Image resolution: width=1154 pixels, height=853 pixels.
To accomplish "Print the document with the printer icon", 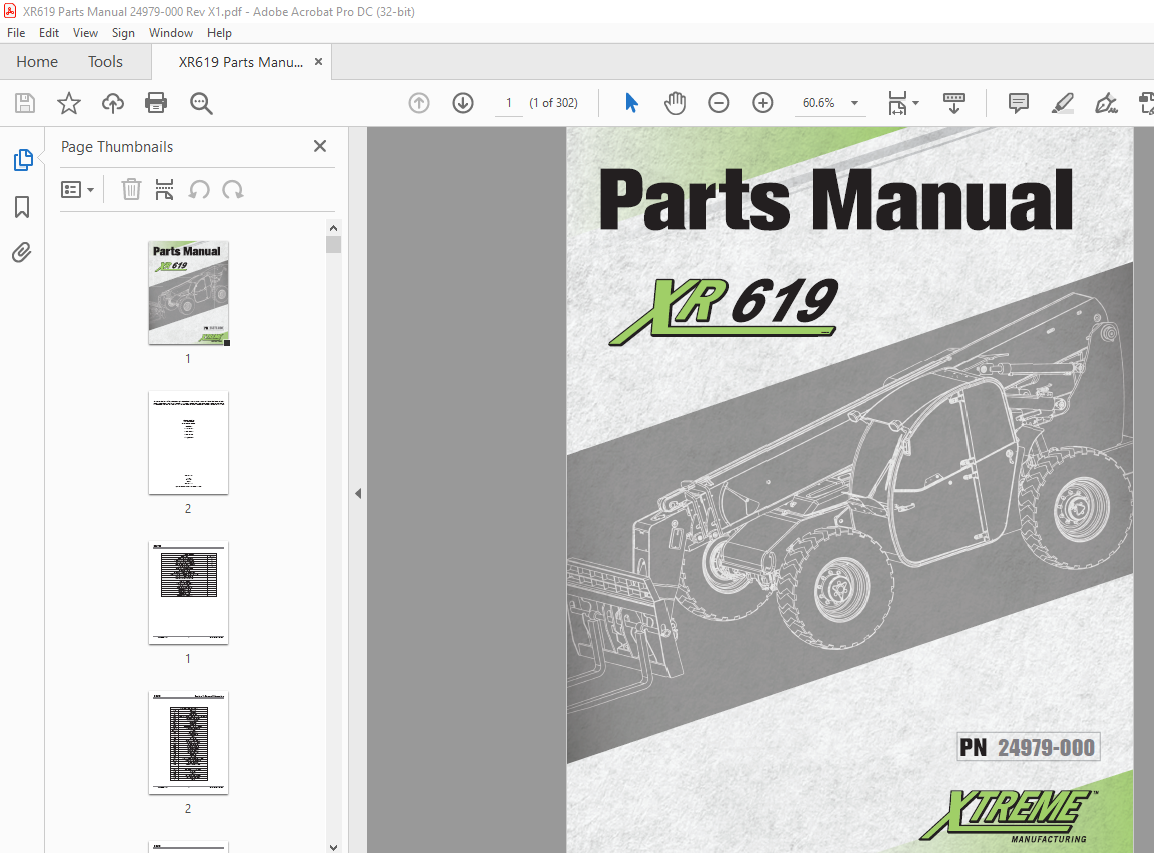I will click(x=156, y=103).
